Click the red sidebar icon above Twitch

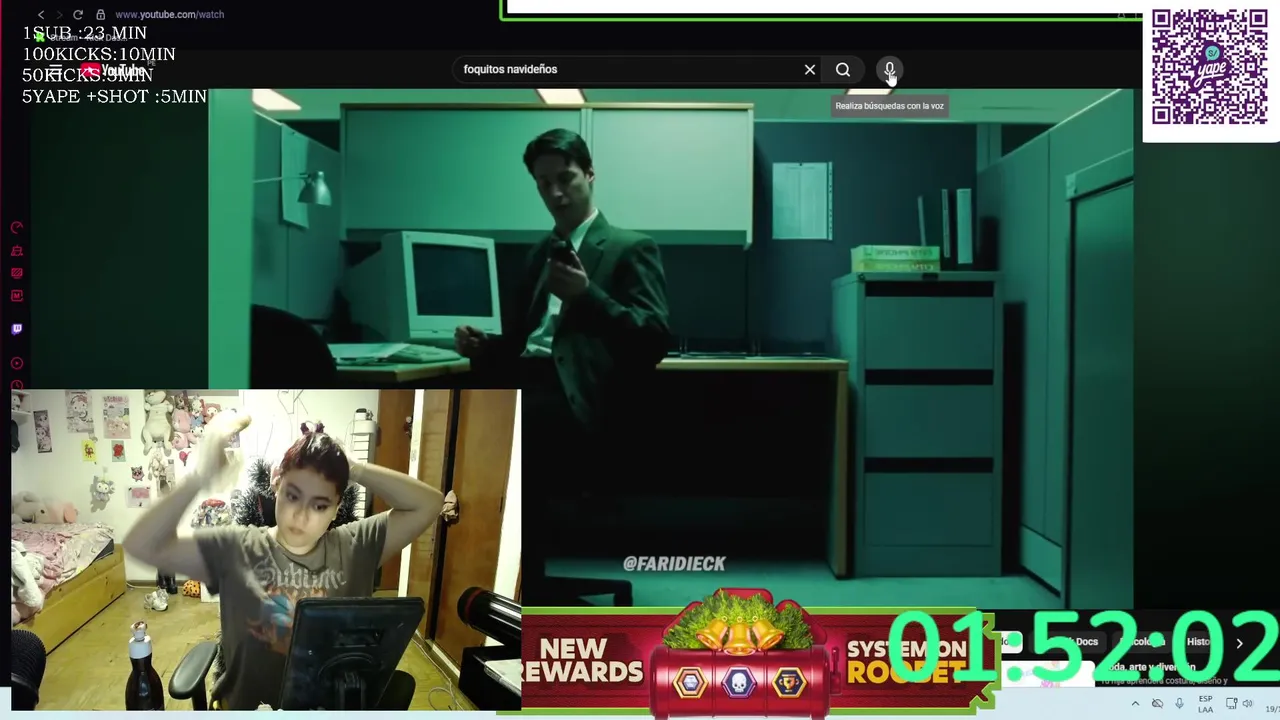click(17, 295)
